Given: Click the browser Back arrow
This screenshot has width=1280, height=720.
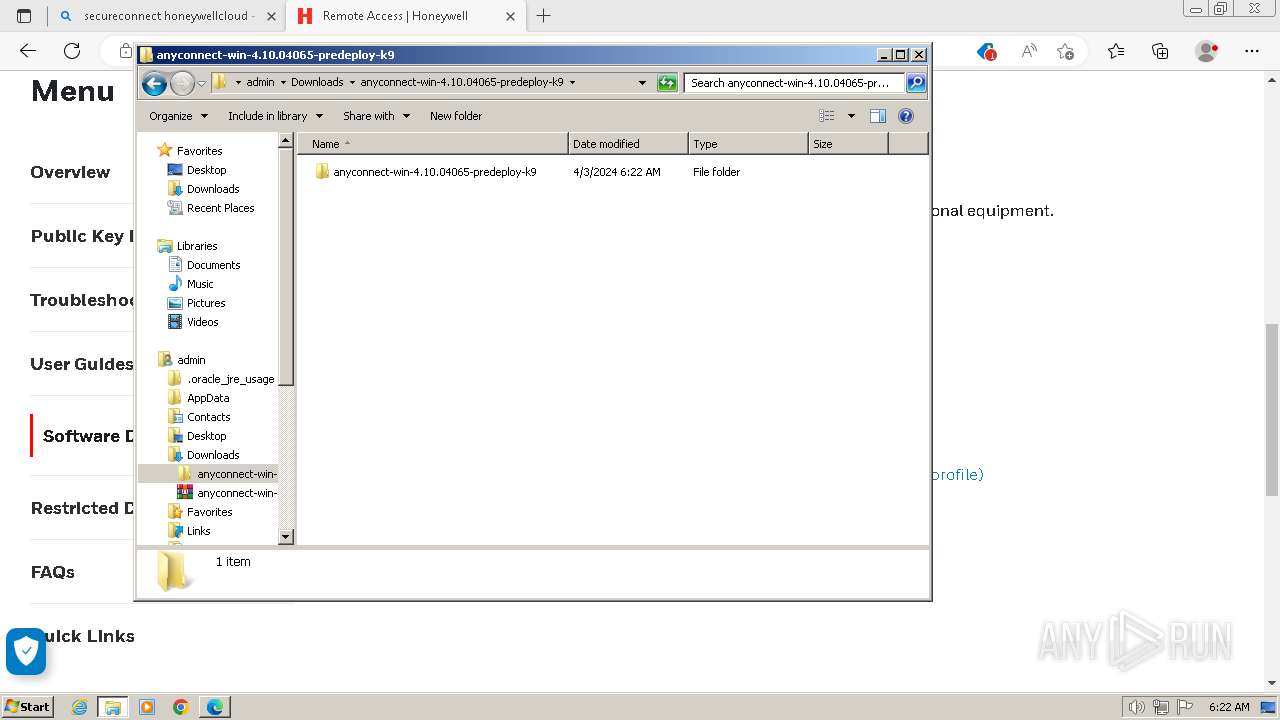Looking at the screenshot, I should pos(28,51).
